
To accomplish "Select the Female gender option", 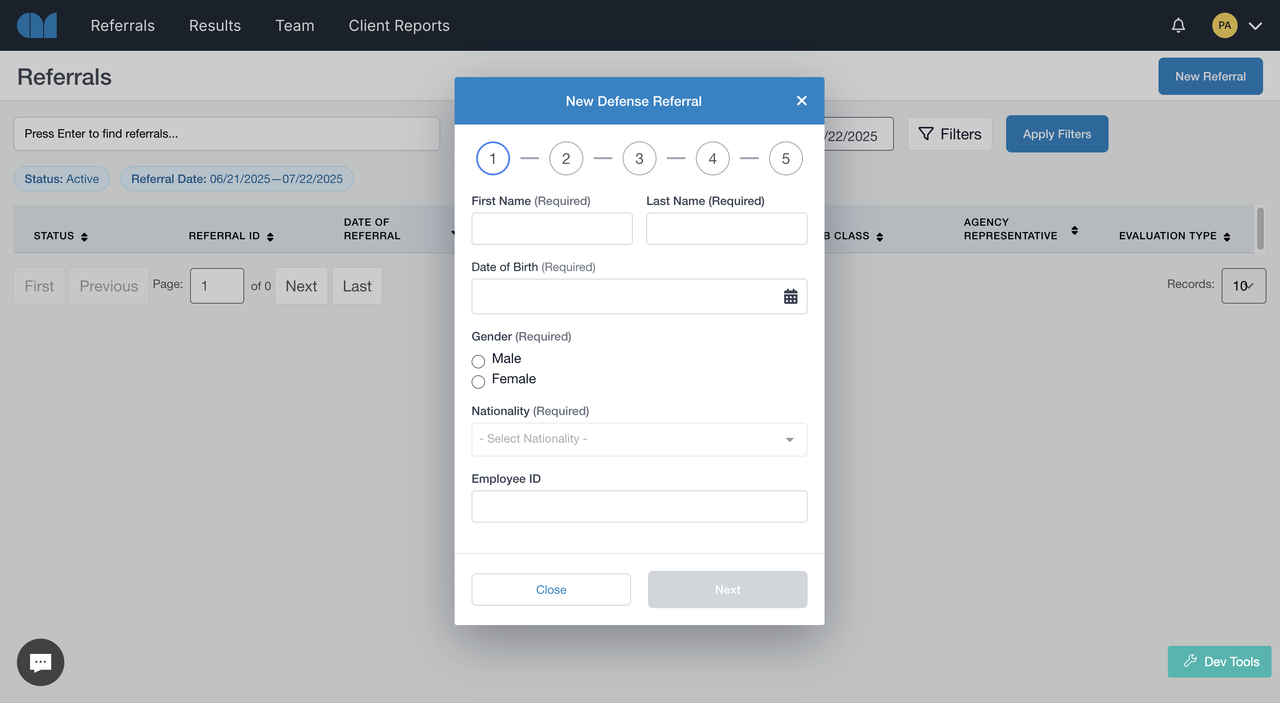I will [x=478, y=381].
